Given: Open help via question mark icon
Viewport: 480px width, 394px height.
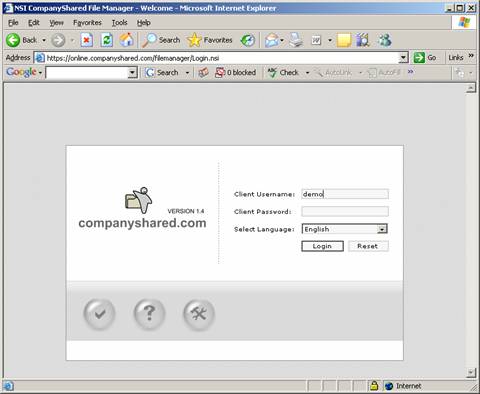Looking at the screenshot, I should point(149,314).
